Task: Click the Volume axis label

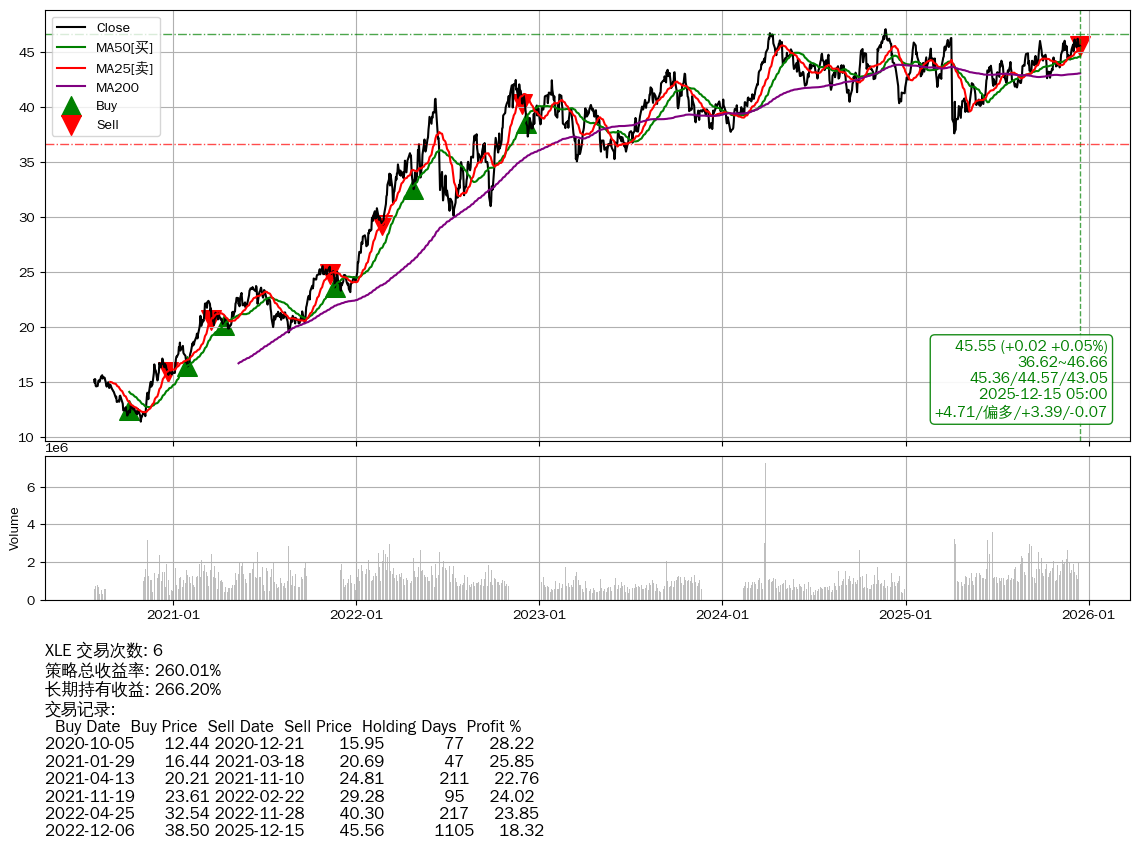Action: 14,529
